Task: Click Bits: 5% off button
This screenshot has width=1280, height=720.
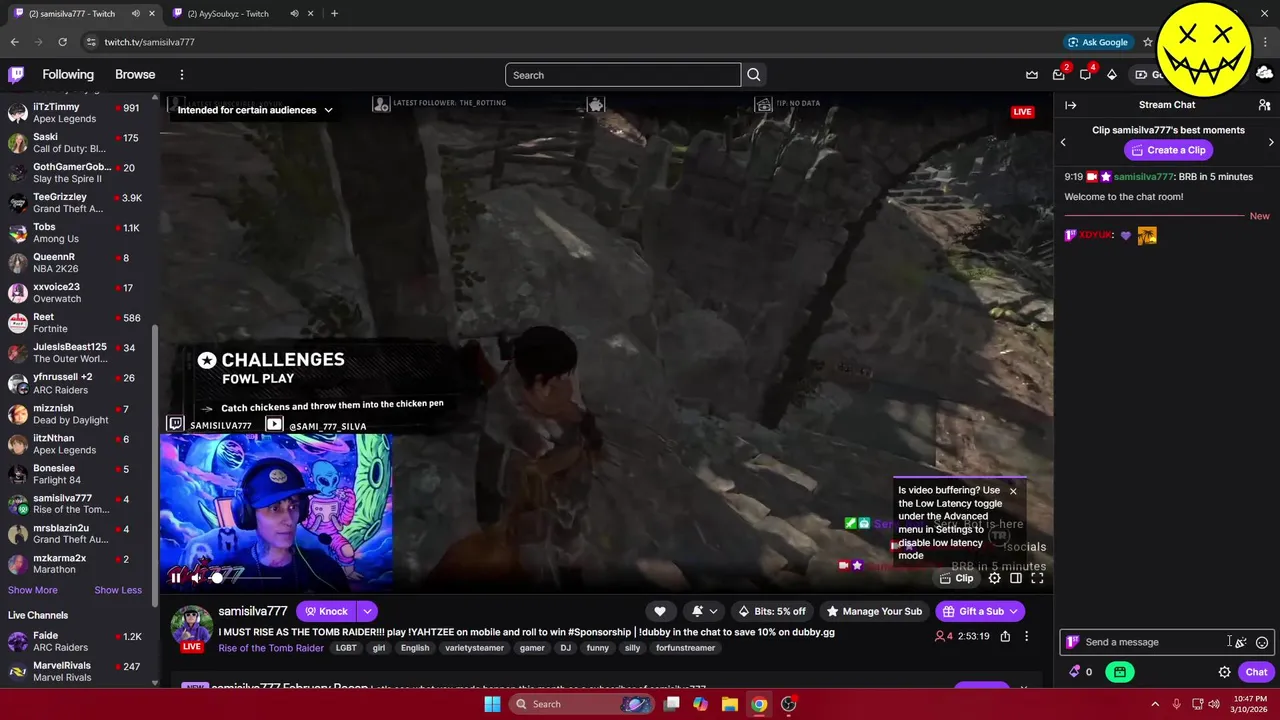Action: pos(771,611)
